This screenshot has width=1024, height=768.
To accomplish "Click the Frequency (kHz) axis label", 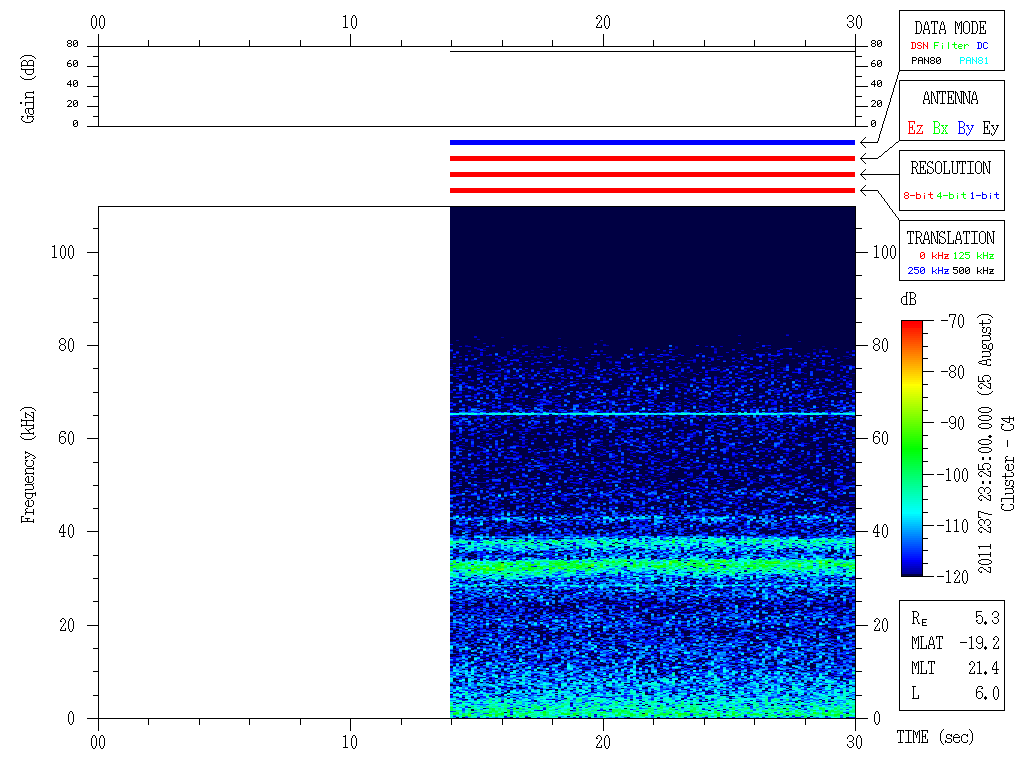I will (27, 465).
